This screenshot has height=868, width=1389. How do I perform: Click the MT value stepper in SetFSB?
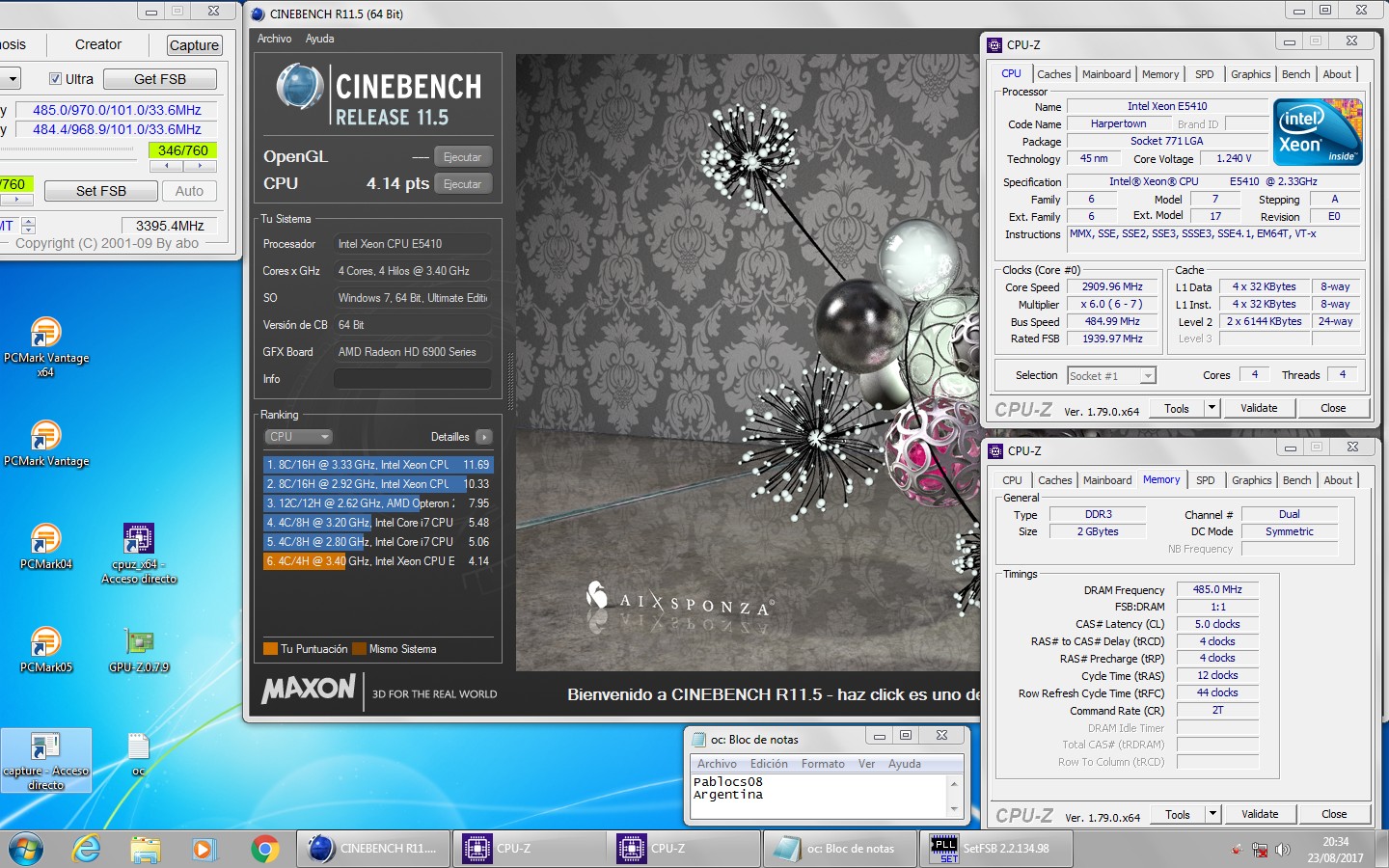click(x=28, y=226)
